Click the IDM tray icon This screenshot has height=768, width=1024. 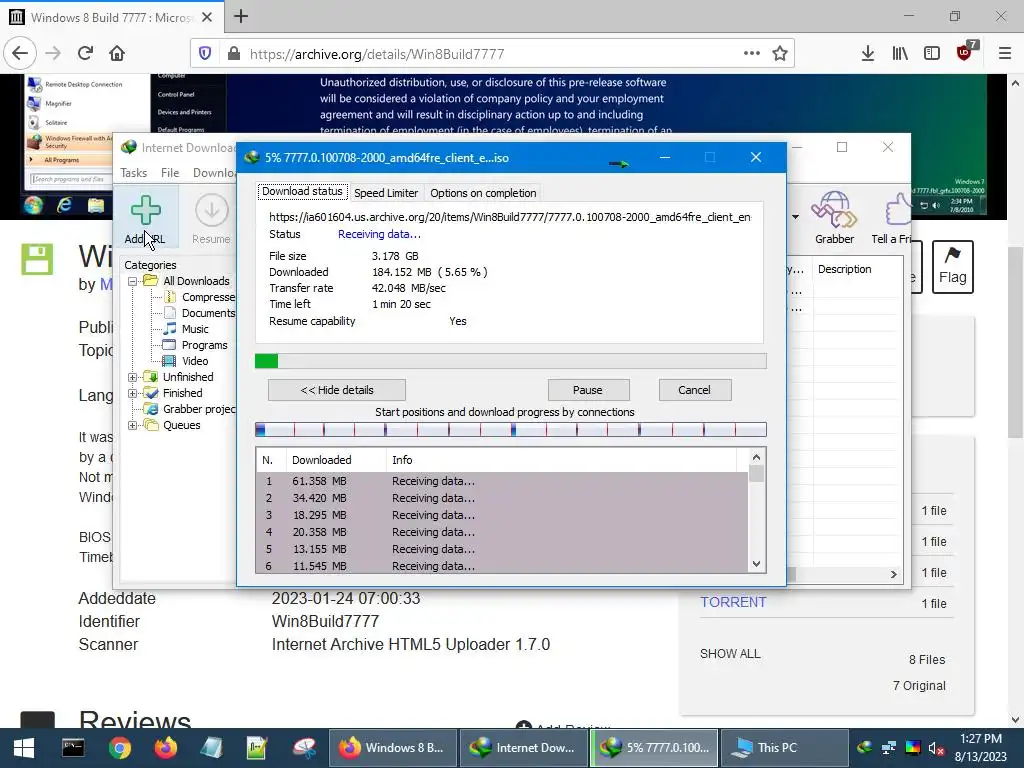(865, 748)
